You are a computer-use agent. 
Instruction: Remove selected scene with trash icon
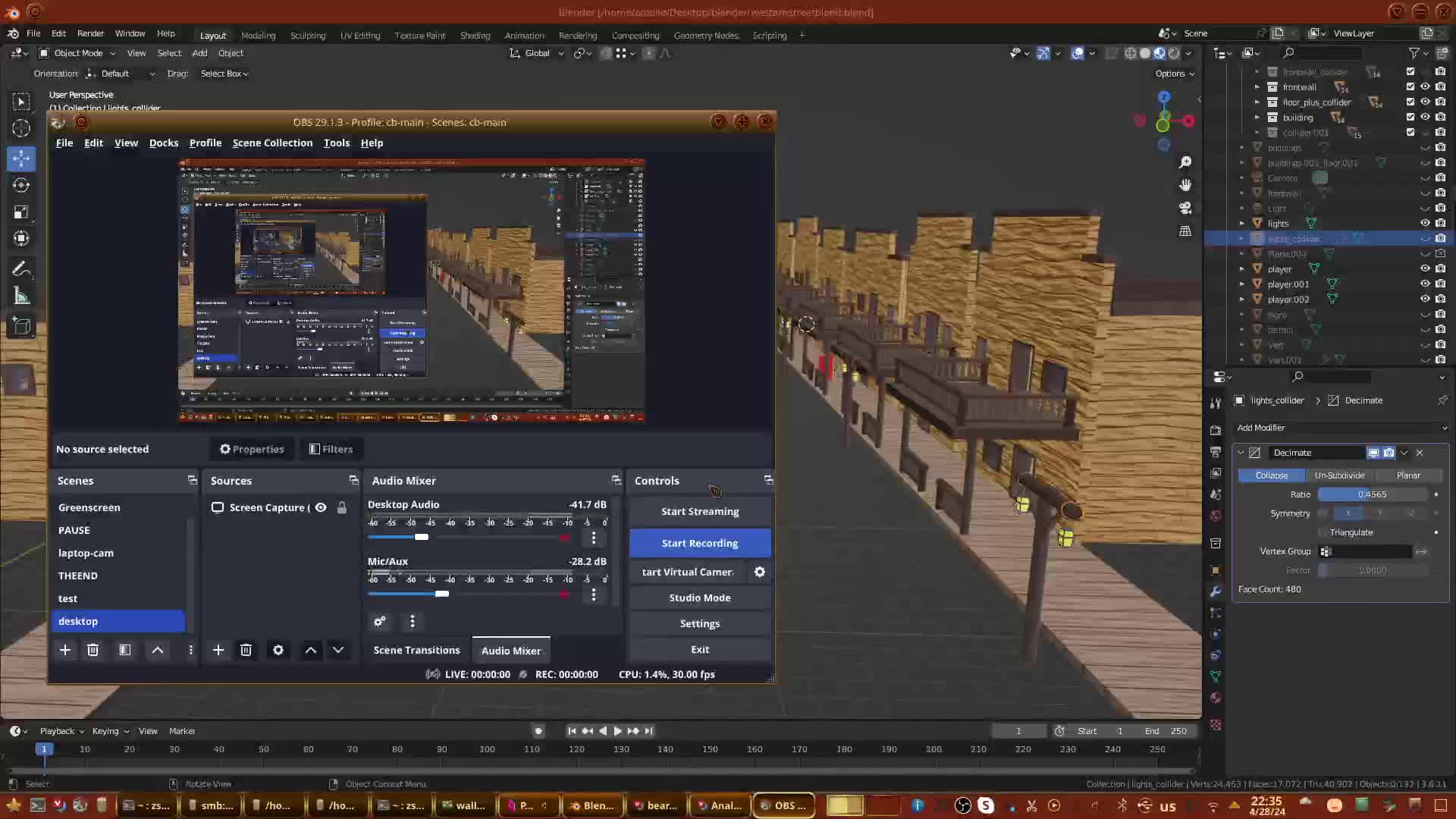(93, 650)
